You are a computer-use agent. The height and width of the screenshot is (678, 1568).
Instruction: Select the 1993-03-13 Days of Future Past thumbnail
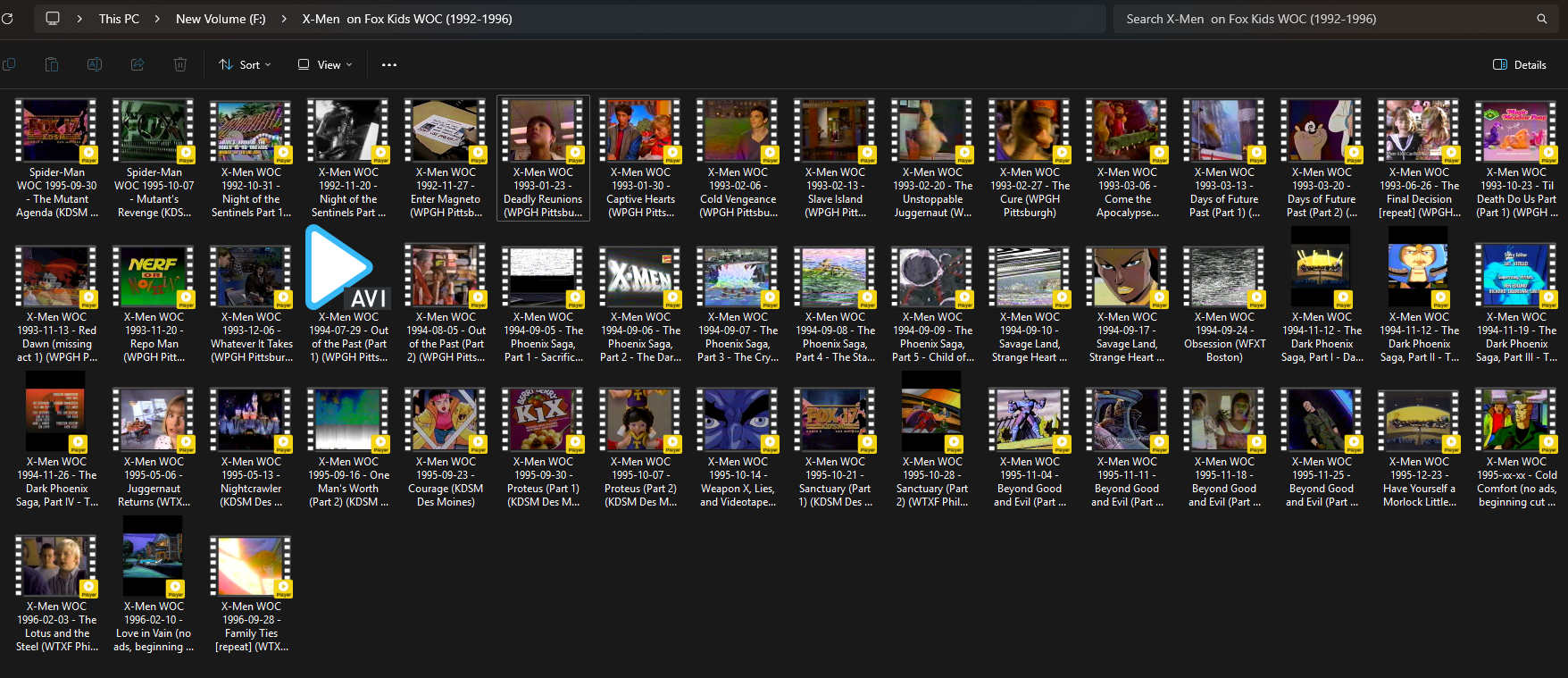1224,130
